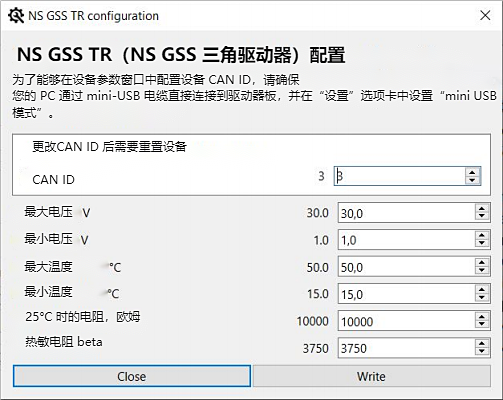Image resolution: width=503 pixels, height=400 pixels.
Task: Click the Close button
Action: tap(132, 376)
